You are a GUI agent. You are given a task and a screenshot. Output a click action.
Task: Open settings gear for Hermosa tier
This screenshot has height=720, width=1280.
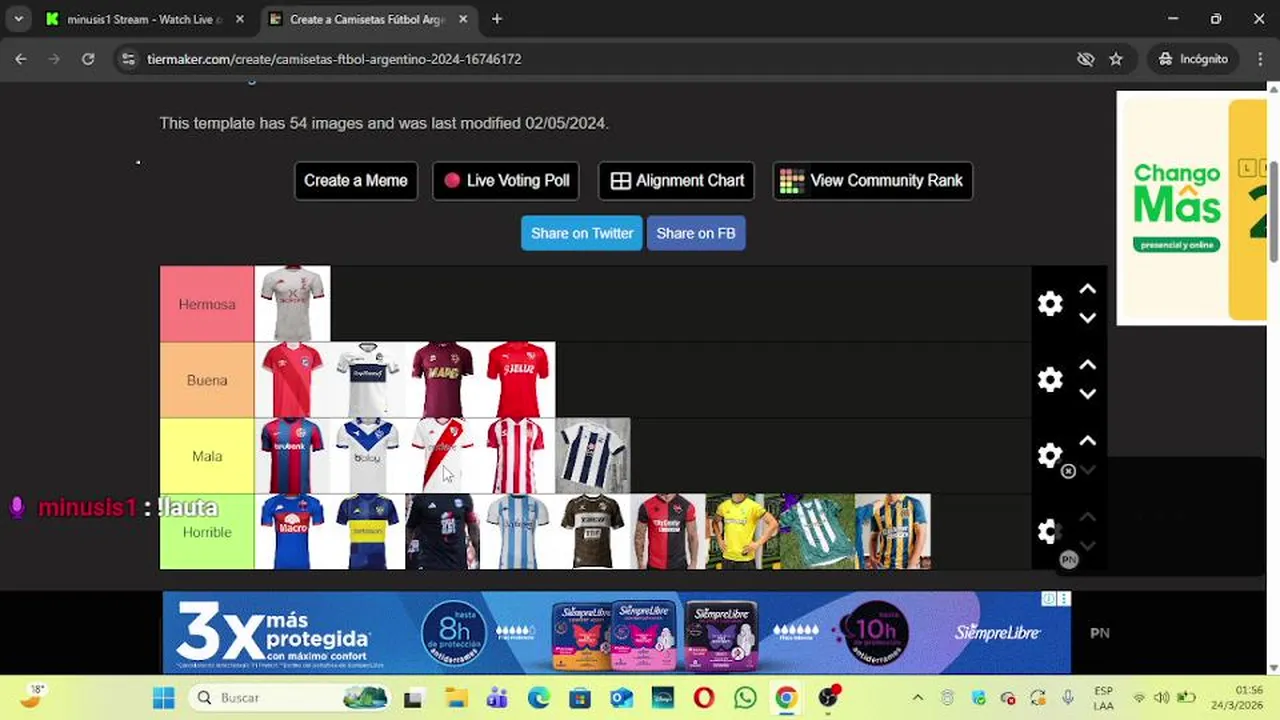pos(1050,304)
